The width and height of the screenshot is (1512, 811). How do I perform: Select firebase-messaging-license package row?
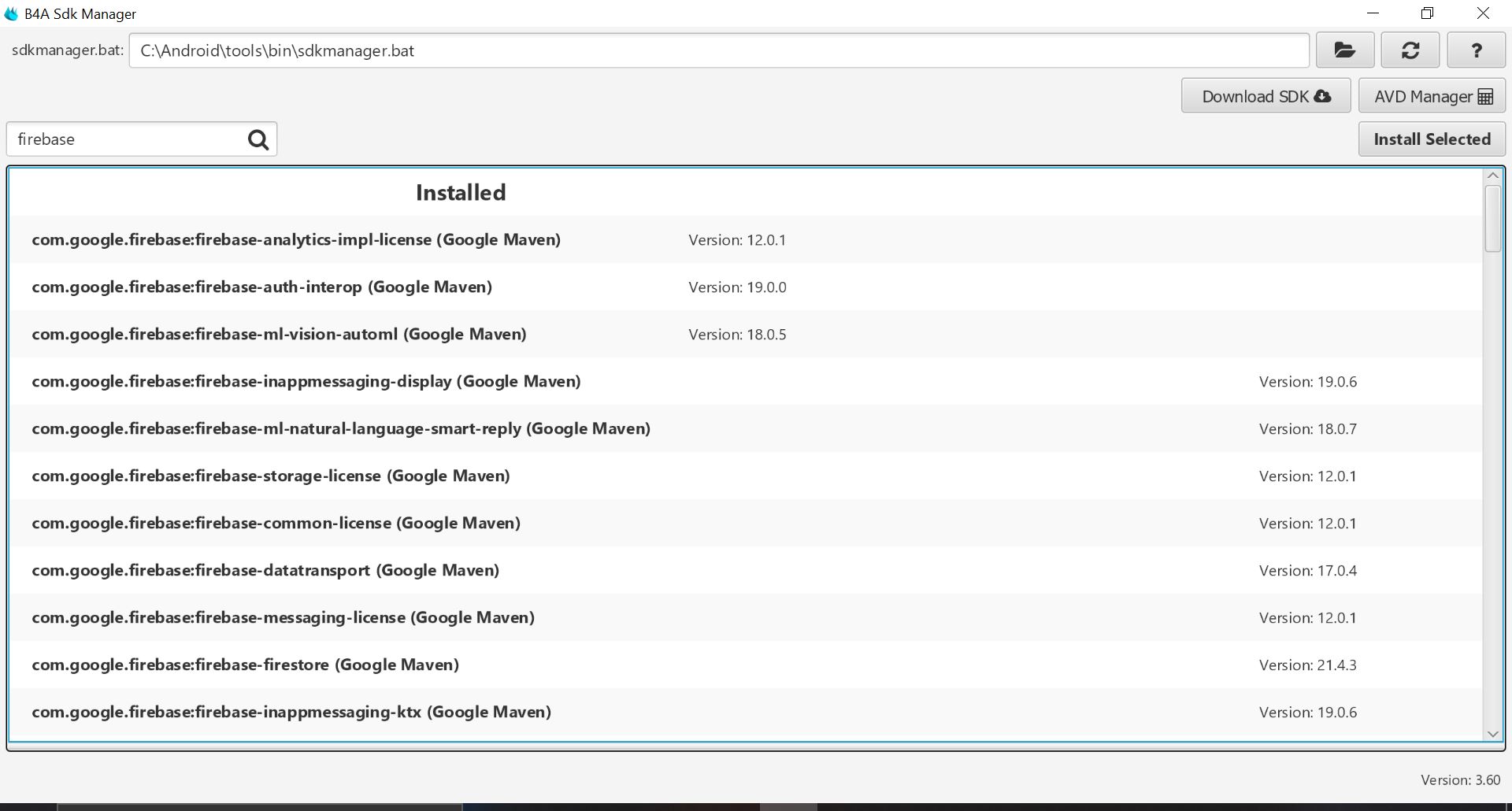pyautogui.click(x=746, y=617)
